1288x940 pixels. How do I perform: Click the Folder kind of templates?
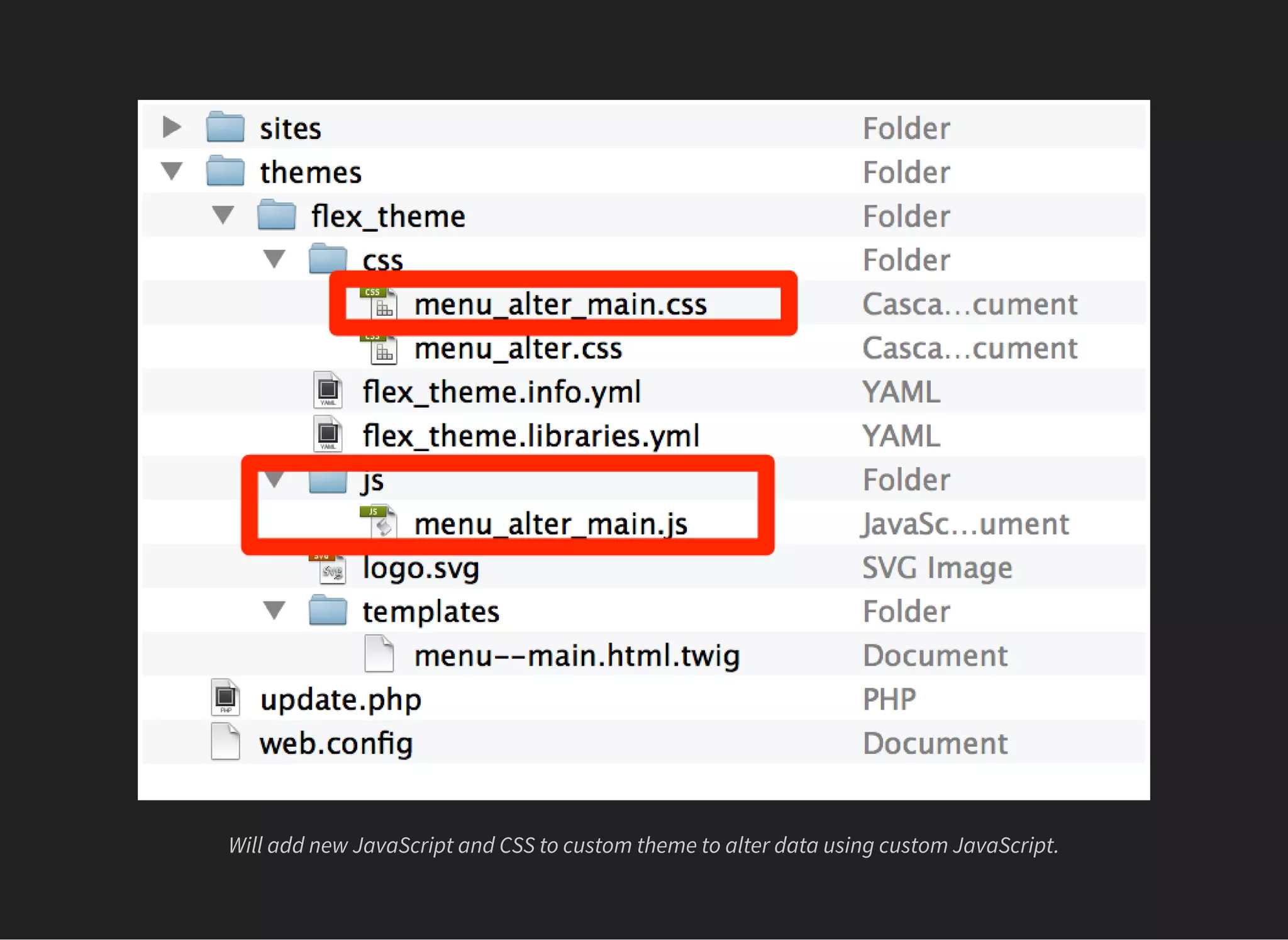coord(906,612)
